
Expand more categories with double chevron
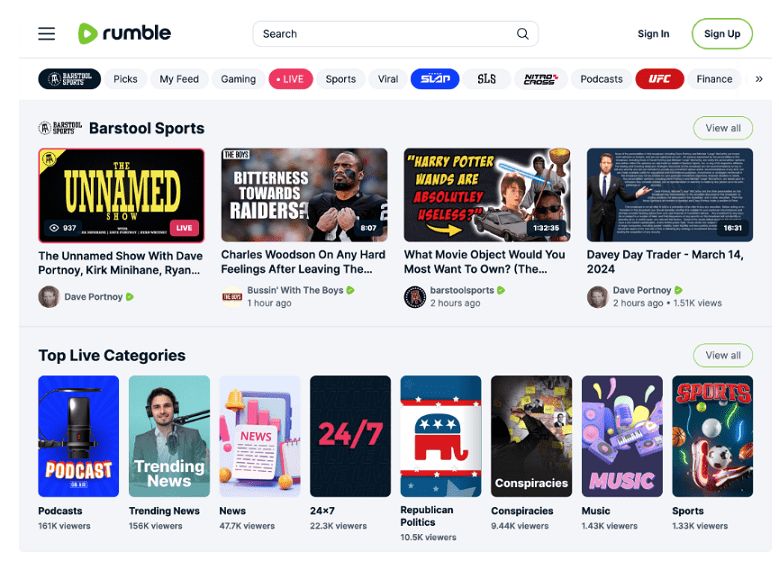coord(759,79)
